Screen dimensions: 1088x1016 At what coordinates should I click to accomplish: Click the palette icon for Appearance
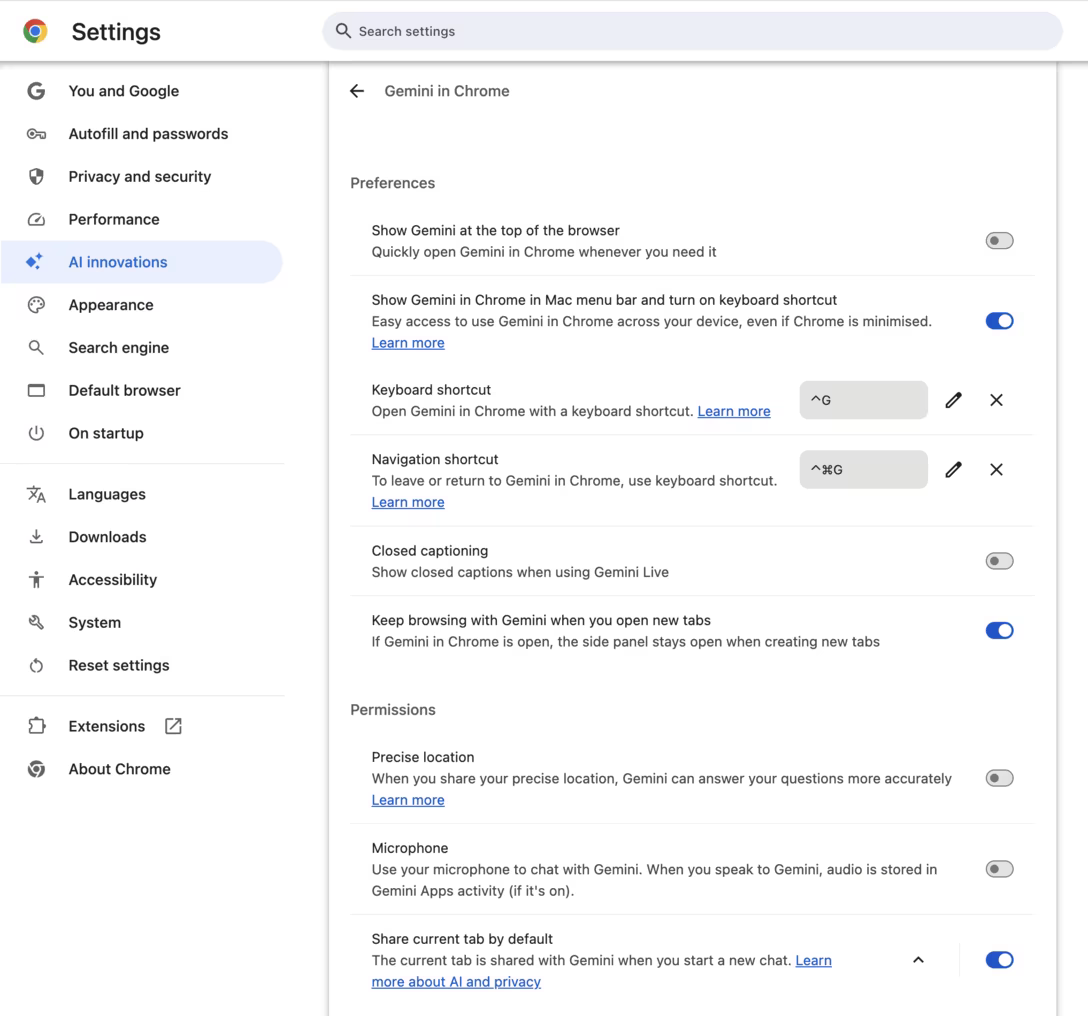click(x=36, y=305)
